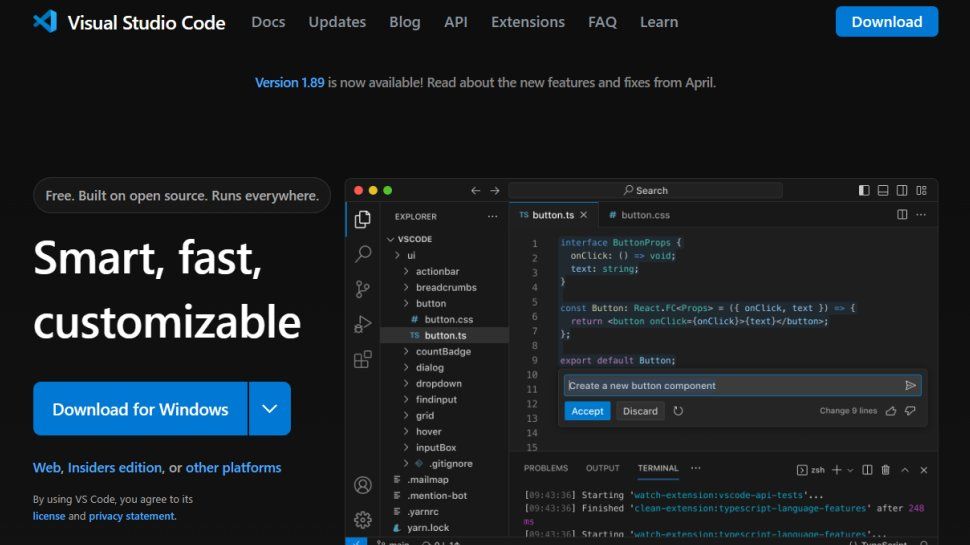Expand the breadcrumbs folder
Viewport: 970px width, 545px height.
pyautogui.click(x=406, y=287)
